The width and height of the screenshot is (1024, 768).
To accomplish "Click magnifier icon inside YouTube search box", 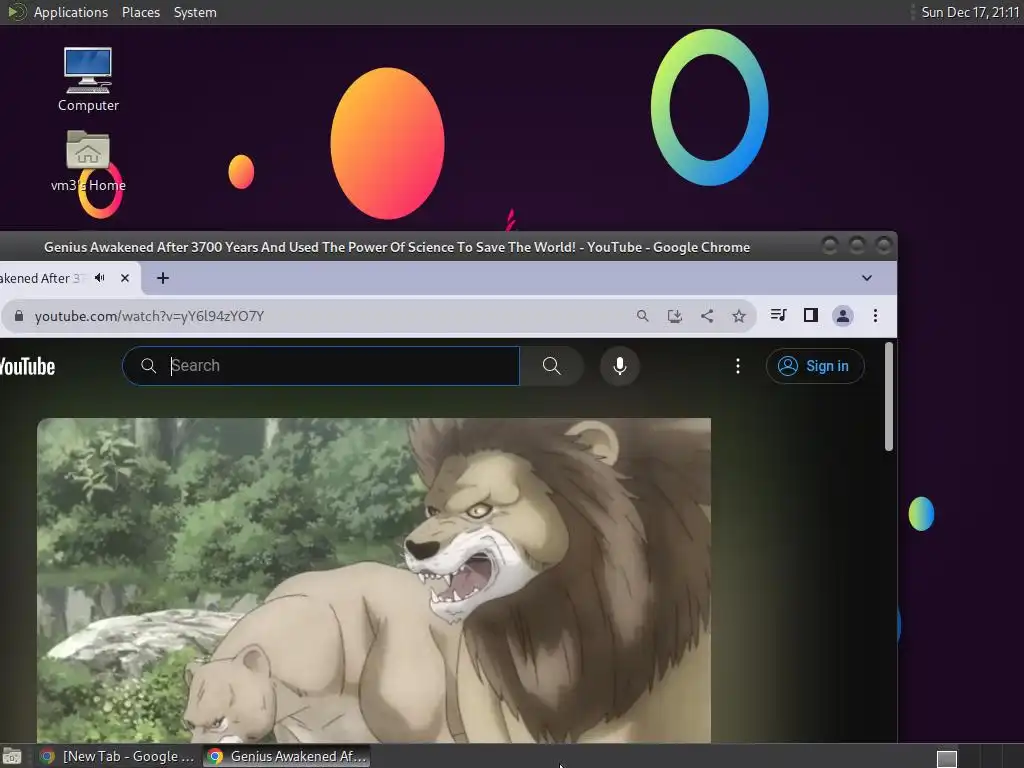I will tap(148, 366).
